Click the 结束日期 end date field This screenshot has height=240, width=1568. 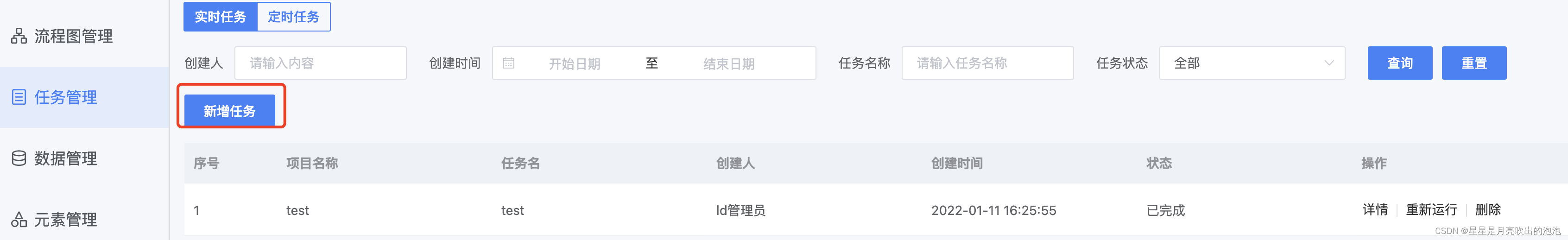pyautogui.click(x=728, y=63)
